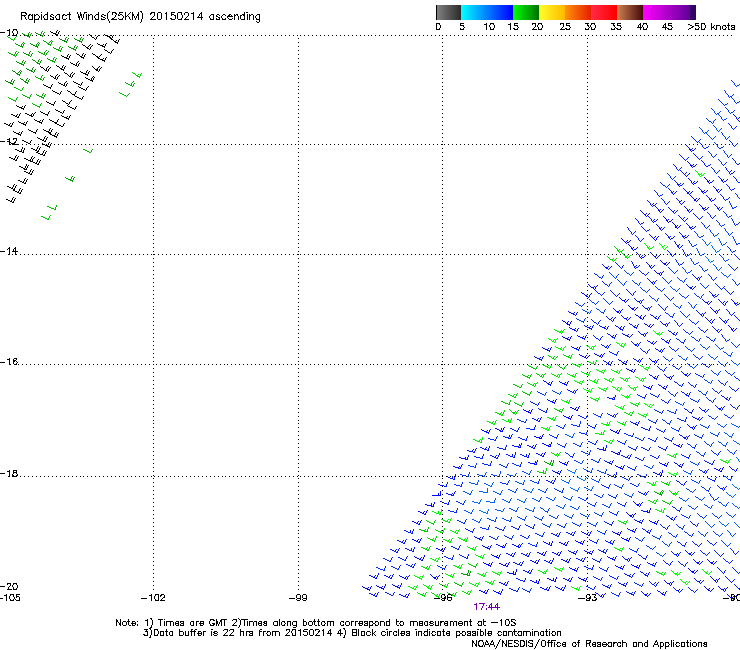Click the '>50 knots' legend label
Screen dimensions: 740x650
tap(711, 27)
